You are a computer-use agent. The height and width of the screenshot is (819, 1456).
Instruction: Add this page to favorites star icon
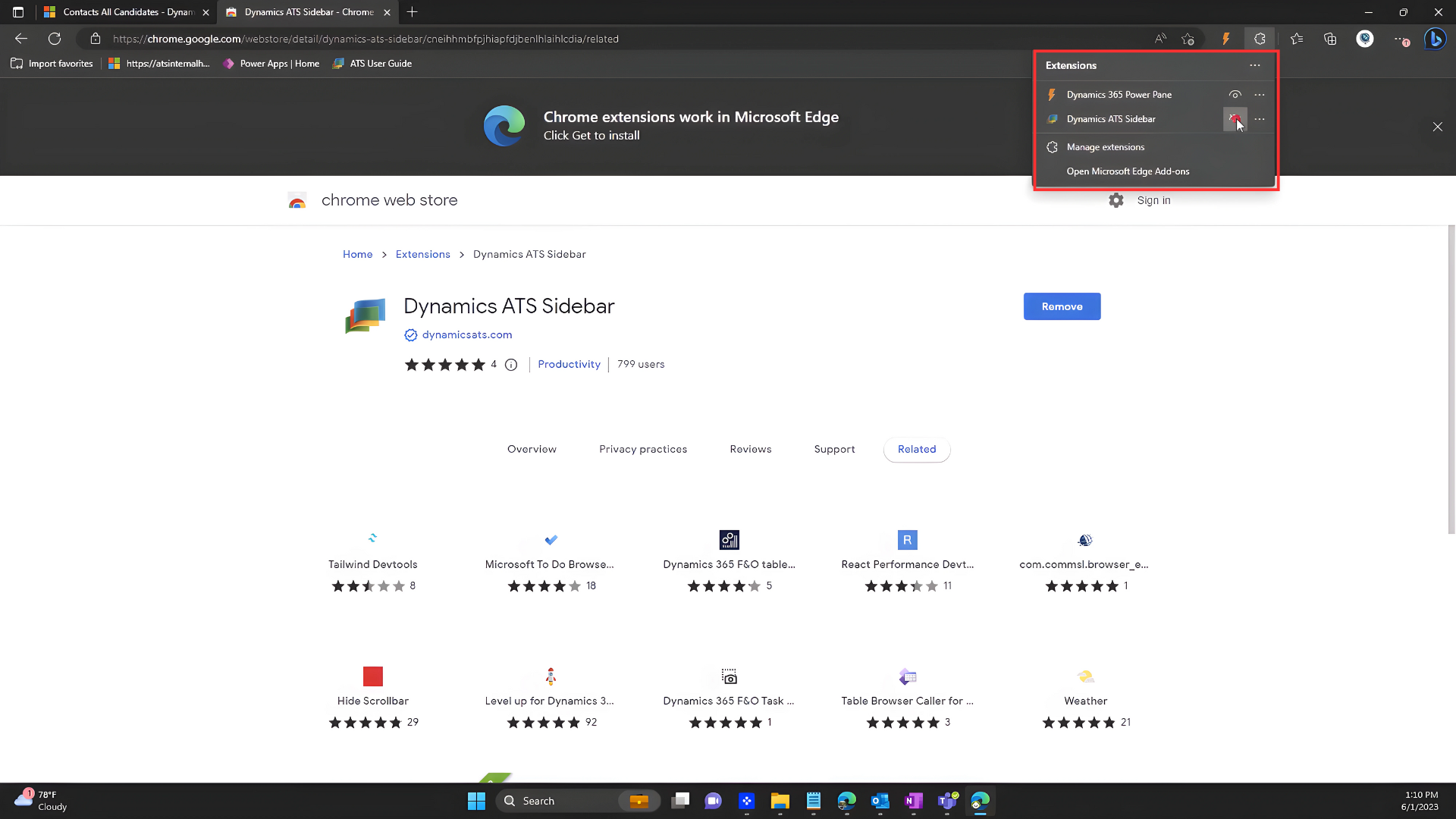coord(1188,39)
